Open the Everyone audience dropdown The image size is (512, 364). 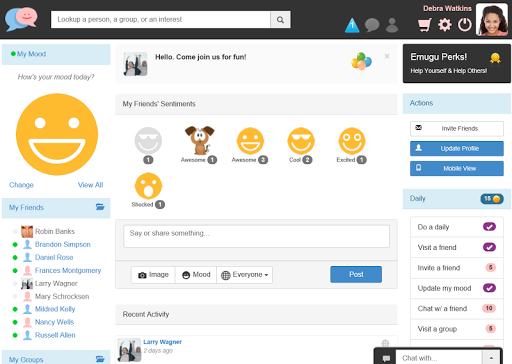pos(245,275)
